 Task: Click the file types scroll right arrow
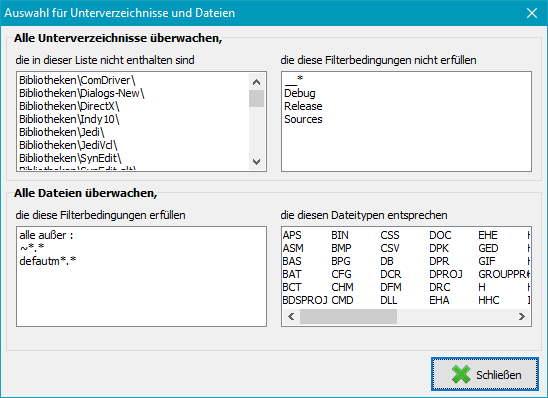point(522,317)
